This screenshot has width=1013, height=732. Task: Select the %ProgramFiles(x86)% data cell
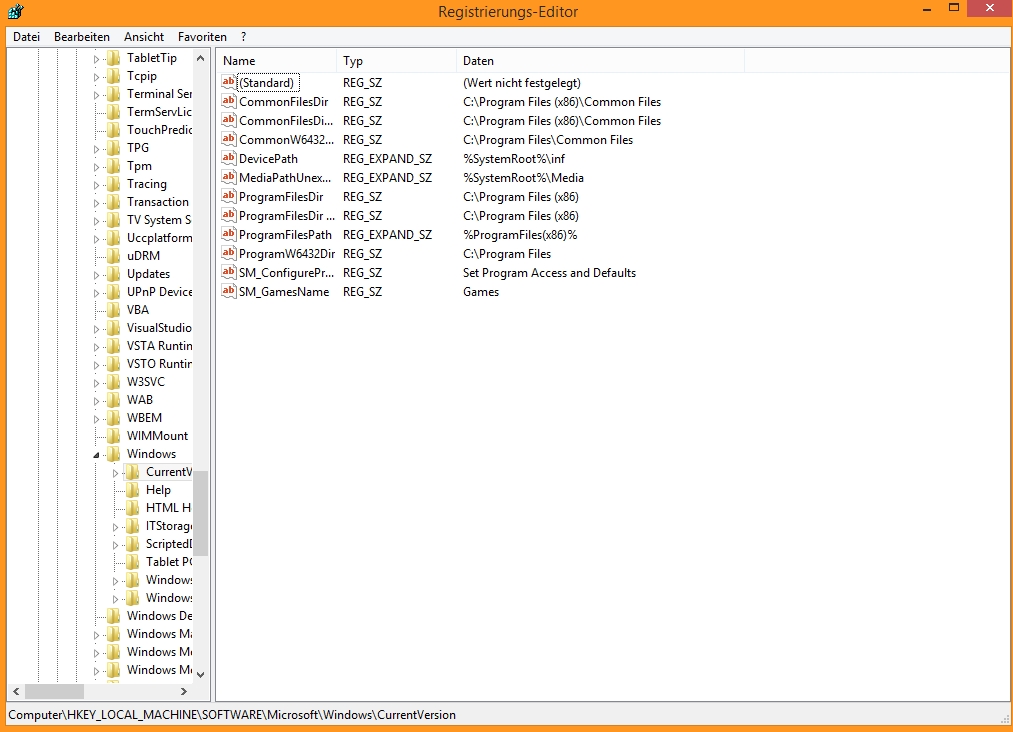520,235
